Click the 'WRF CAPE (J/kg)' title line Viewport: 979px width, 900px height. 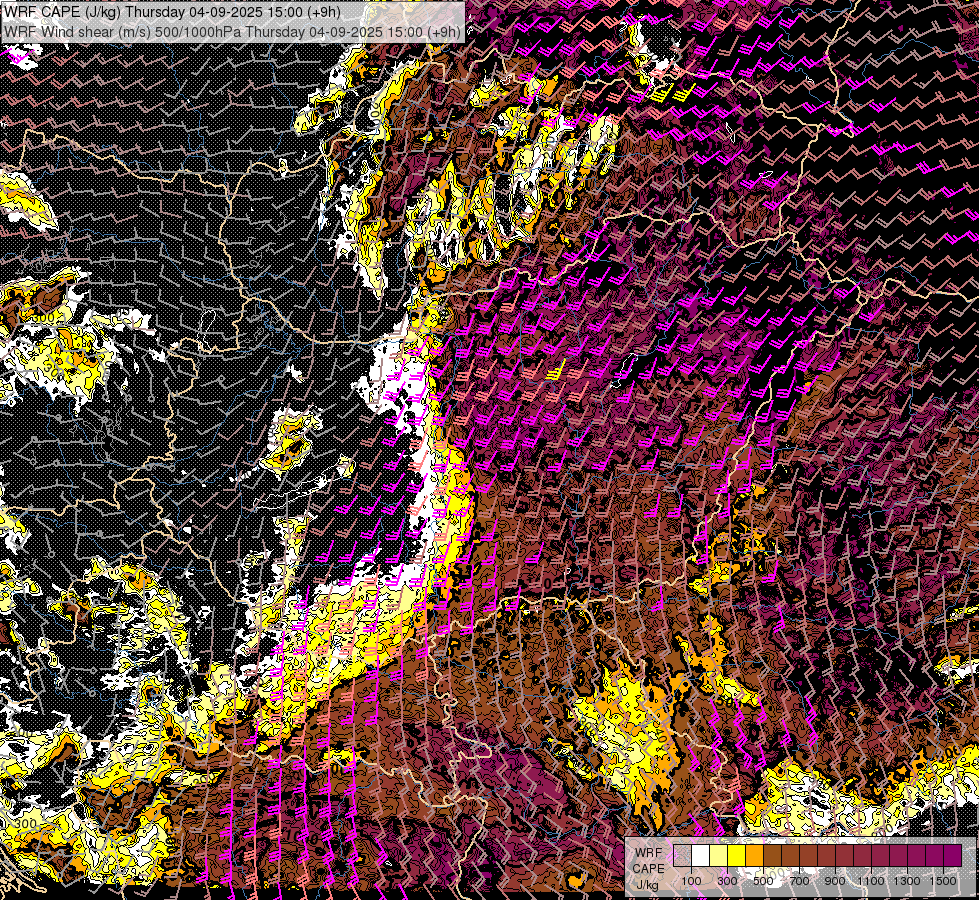(172, 12)
